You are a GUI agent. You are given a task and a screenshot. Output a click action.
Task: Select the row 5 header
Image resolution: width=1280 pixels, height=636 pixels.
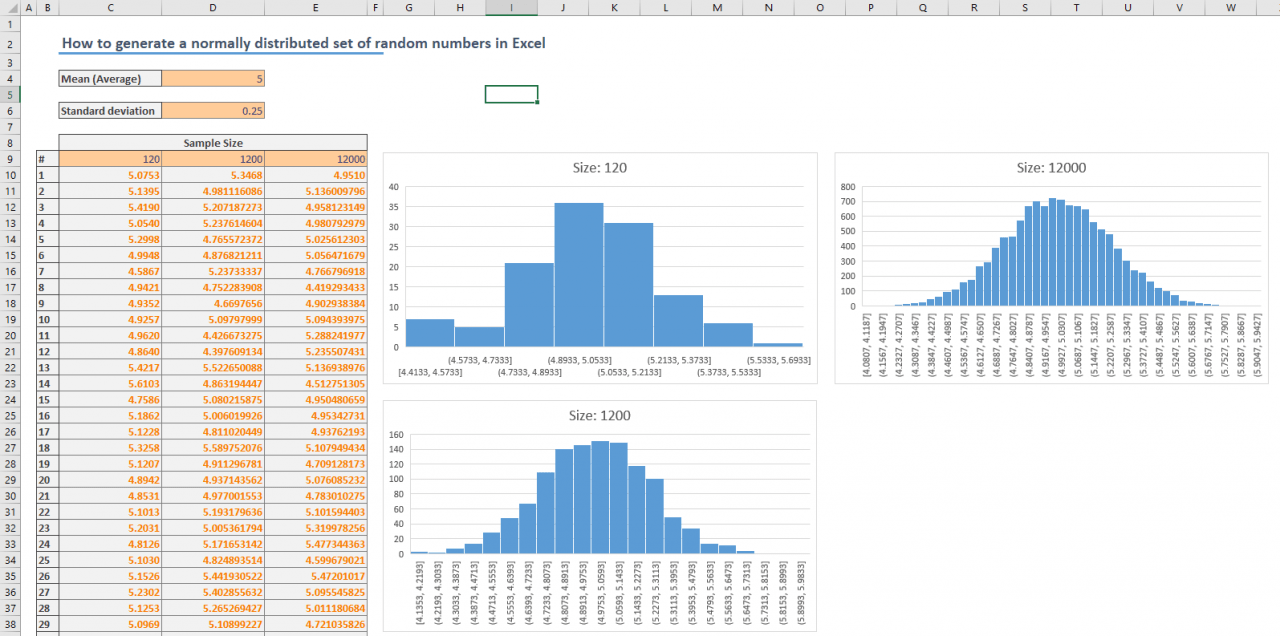point(10,94)
